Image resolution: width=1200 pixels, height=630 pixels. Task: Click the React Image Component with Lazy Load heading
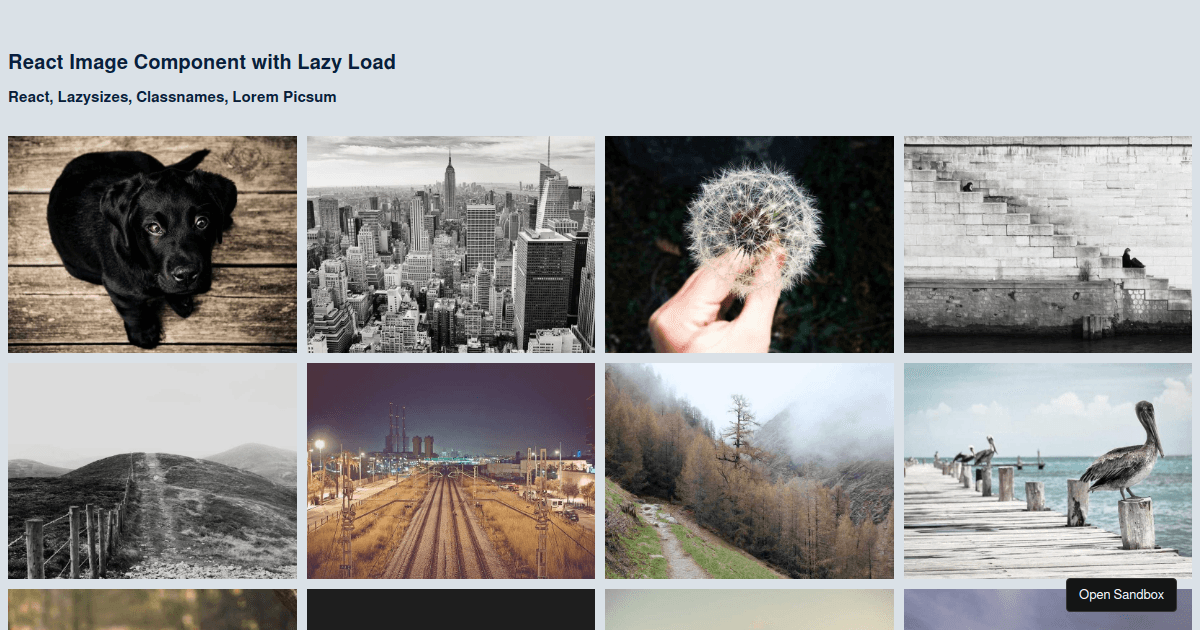pos(202,62)
